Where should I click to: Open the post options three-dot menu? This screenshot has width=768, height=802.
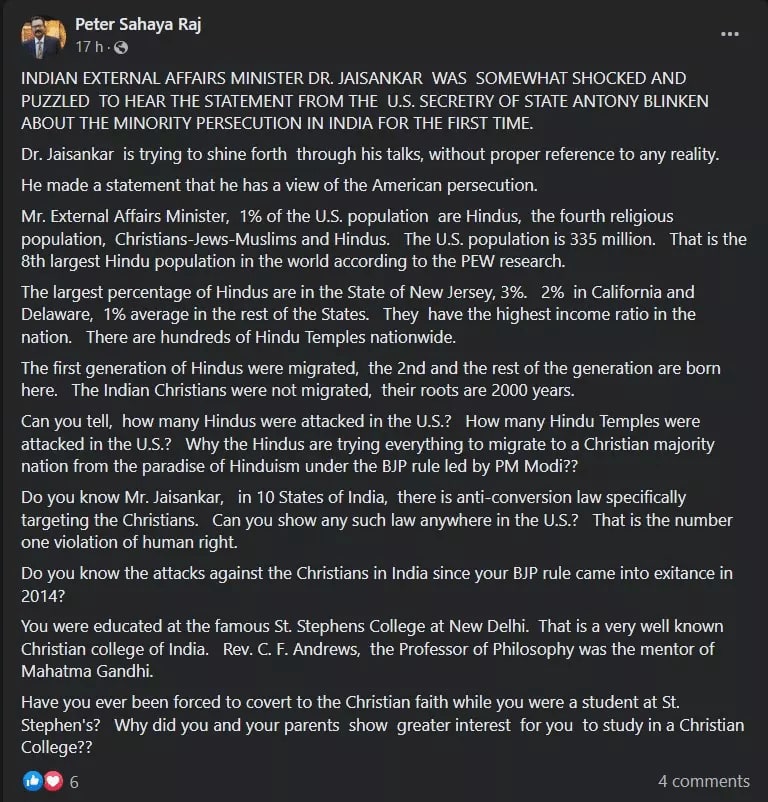pos(731,35)
